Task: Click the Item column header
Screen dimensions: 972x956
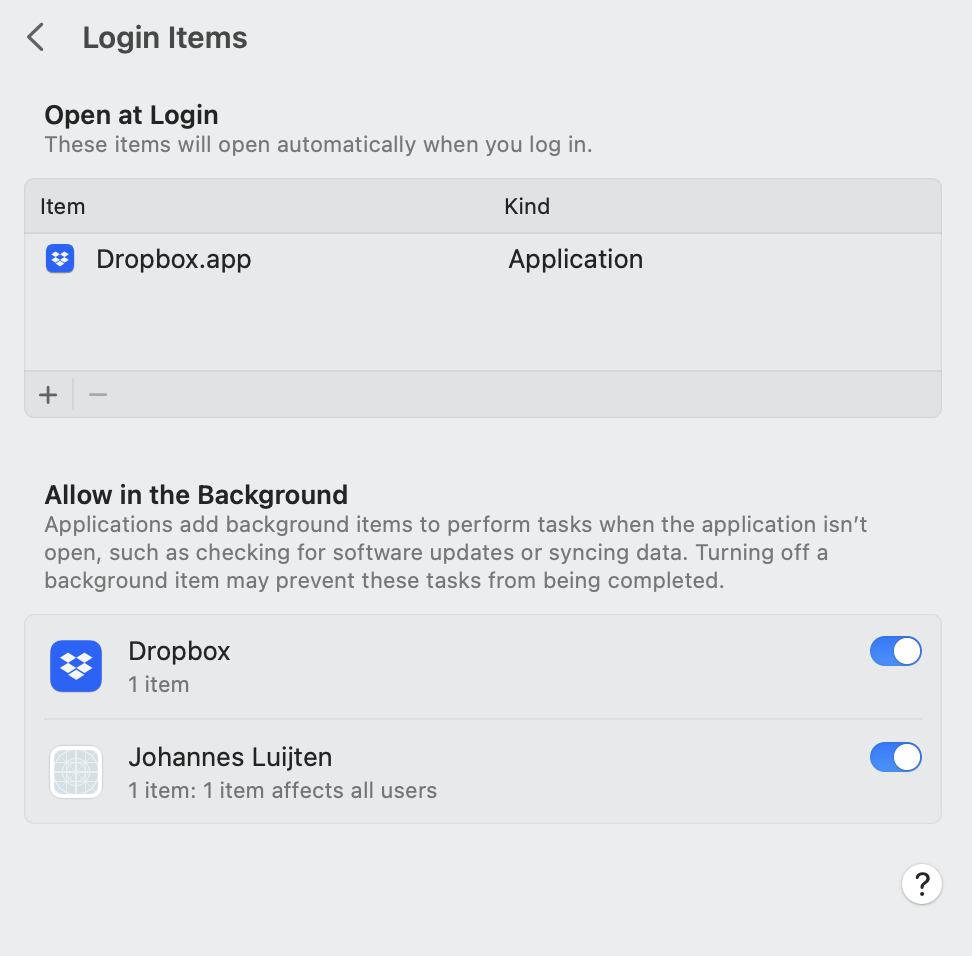Action: [x=63, y=206]
